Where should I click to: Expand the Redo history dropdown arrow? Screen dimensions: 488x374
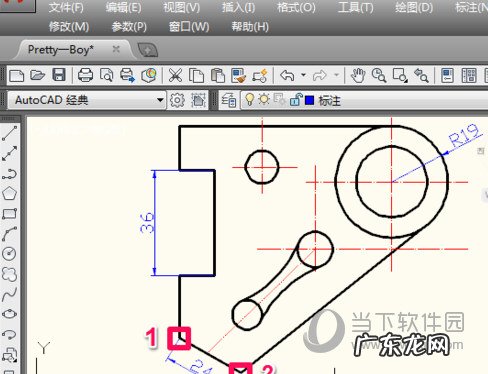coord(336,75)
